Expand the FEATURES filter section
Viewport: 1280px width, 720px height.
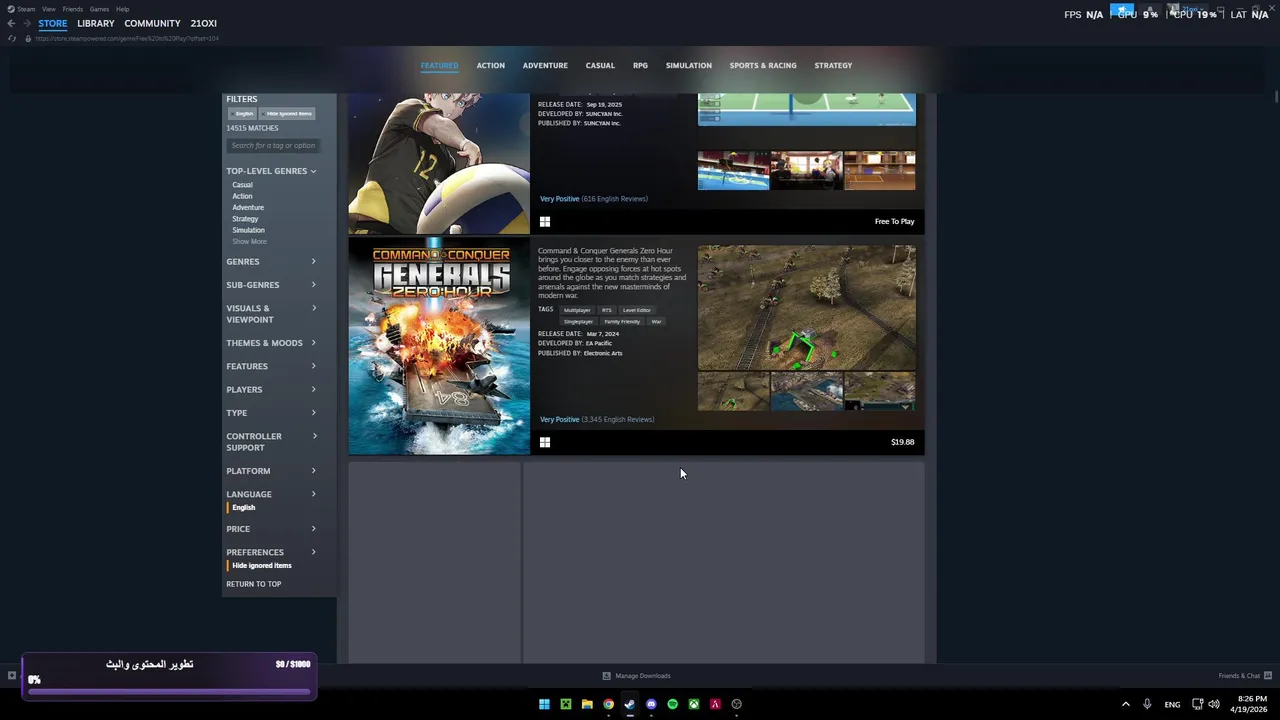(271, 366)
